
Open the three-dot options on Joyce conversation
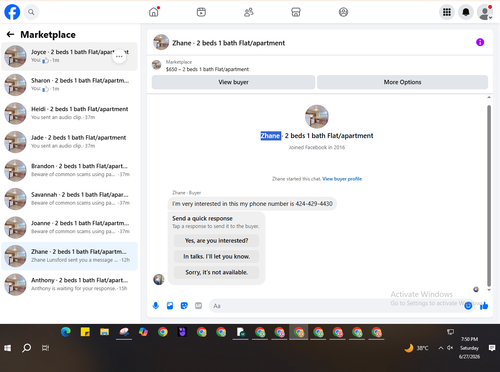(119, 56)
